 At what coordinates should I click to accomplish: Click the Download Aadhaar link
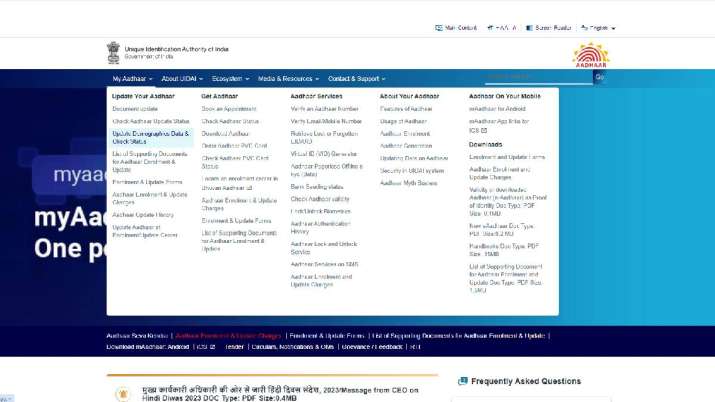pyautogui.click(x=226, y=133)
